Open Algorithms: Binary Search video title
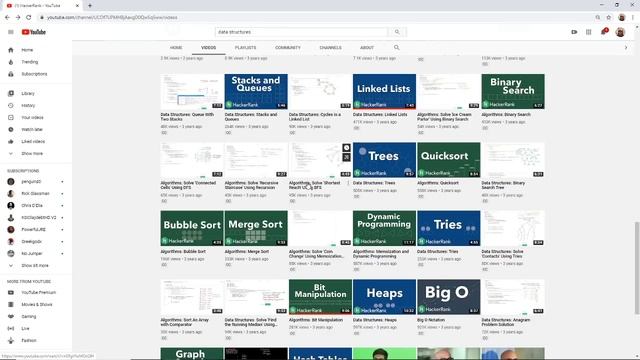The width and height of the screenshot is (640, 360). 506,115
